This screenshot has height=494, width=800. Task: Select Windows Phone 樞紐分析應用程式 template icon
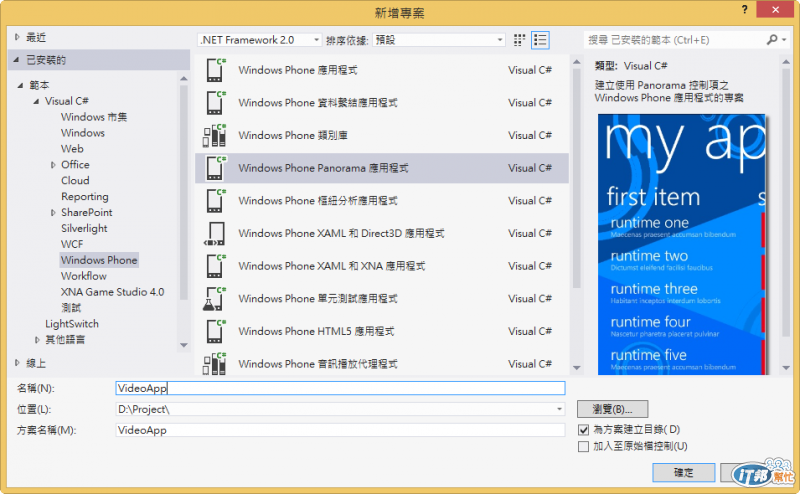click(x=216, y=201)
